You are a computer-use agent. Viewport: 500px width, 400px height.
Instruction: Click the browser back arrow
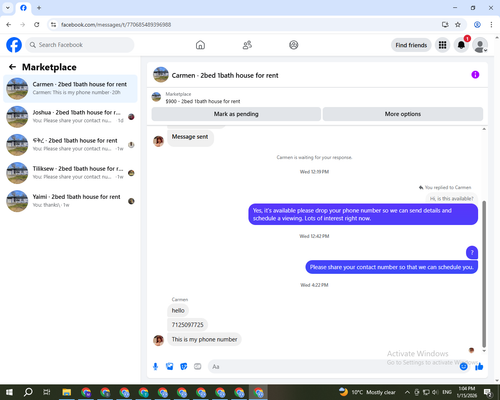(9, 24)
